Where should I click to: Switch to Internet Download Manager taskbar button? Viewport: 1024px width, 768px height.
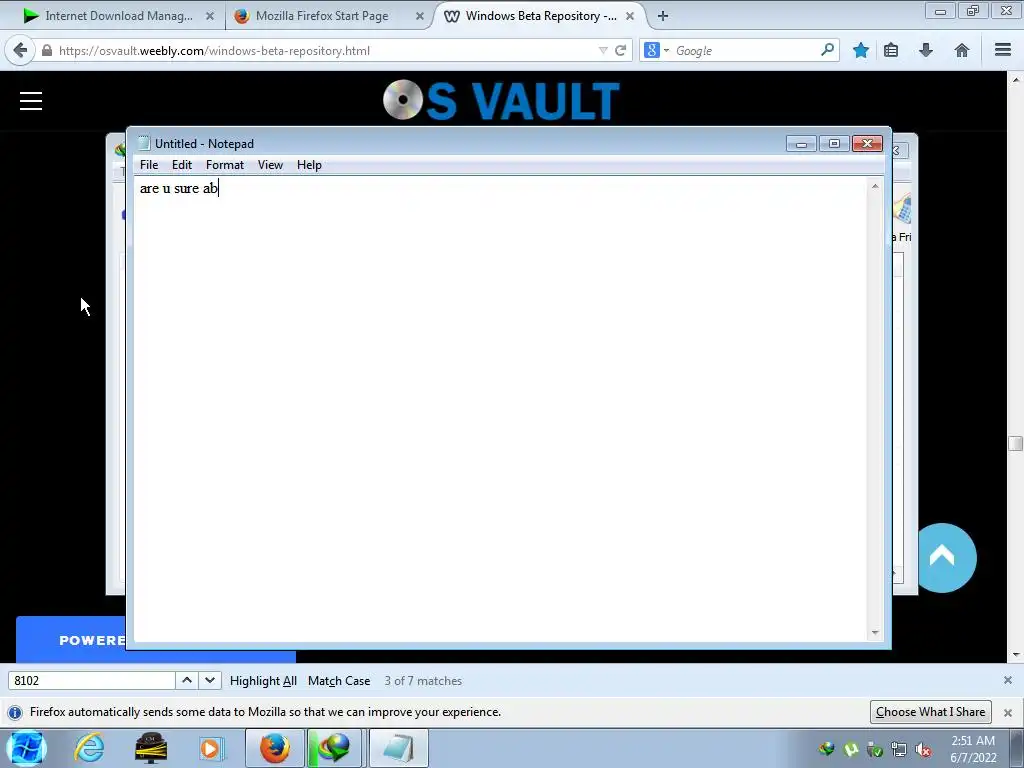point(335,748)
